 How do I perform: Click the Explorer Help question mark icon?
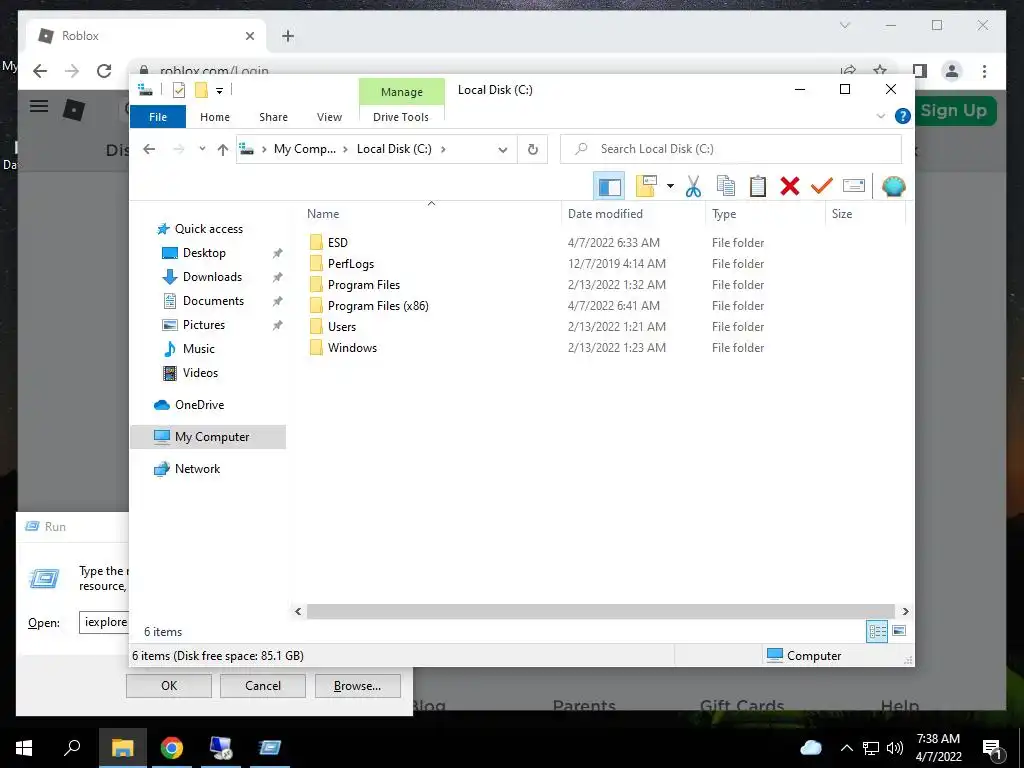(x=903, y=116)
